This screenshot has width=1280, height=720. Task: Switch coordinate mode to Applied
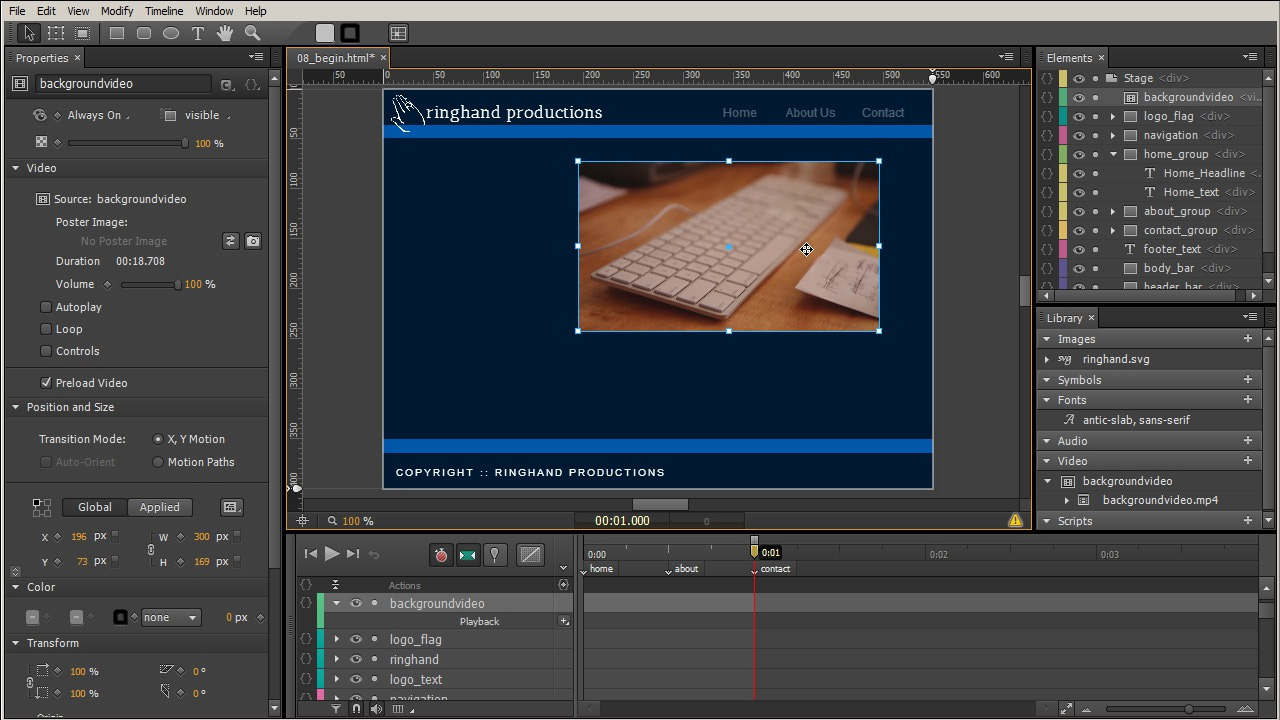click(159, 507)
